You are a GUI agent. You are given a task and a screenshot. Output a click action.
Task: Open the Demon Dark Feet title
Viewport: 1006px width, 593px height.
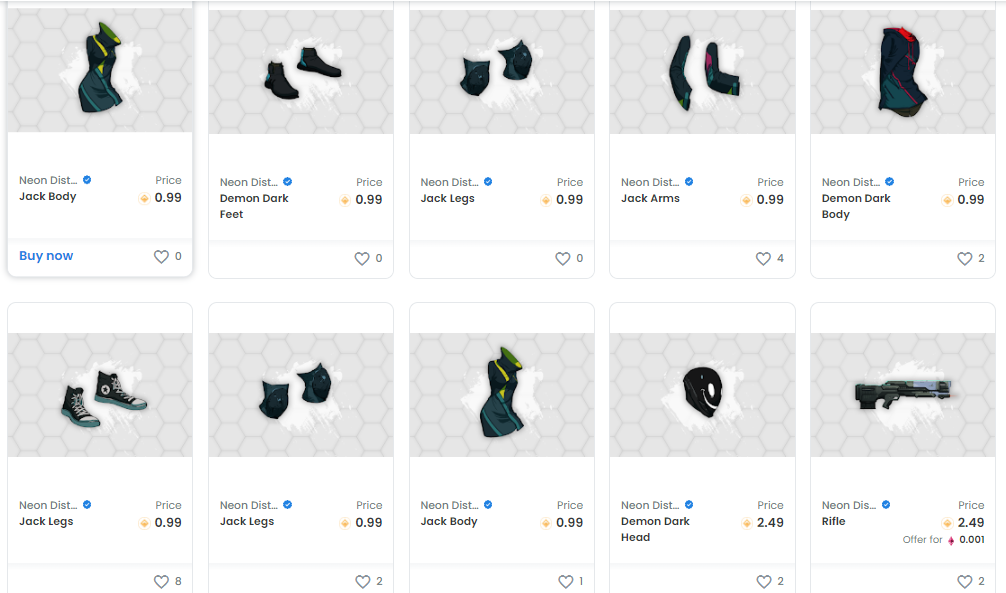254,206
